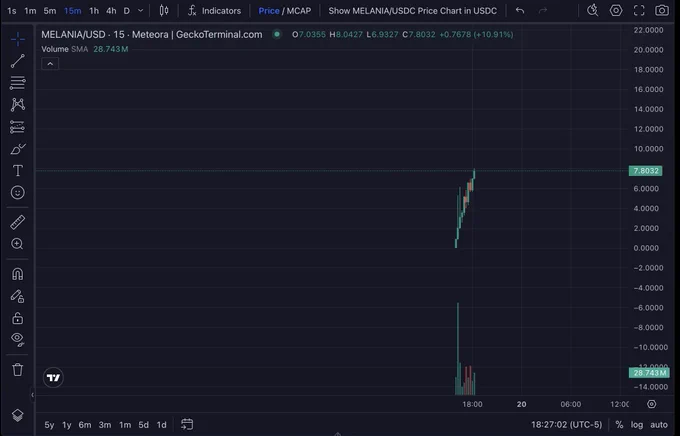The image size is (680, 436).
Task: Click the 28.743M volume axis label
Action: (649, 373)
